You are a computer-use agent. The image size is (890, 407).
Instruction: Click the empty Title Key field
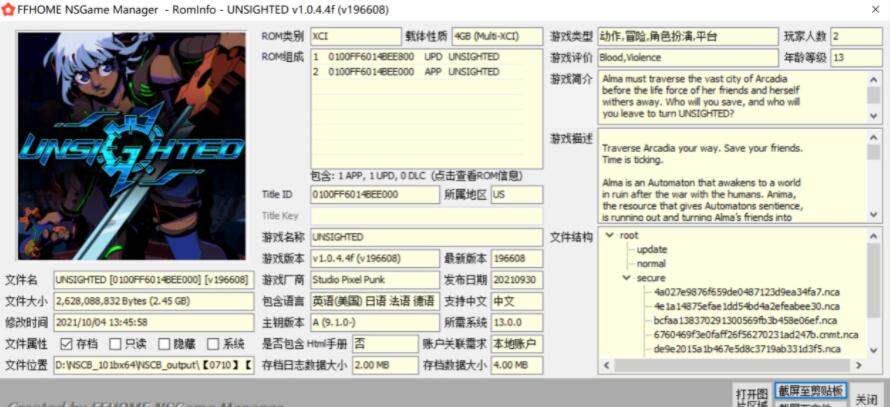click(x=426, y=216)
